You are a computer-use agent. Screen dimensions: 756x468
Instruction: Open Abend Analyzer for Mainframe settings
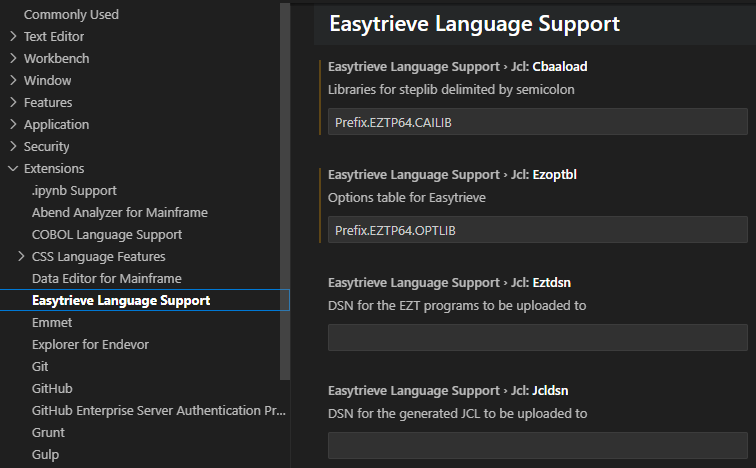[119, 212]
